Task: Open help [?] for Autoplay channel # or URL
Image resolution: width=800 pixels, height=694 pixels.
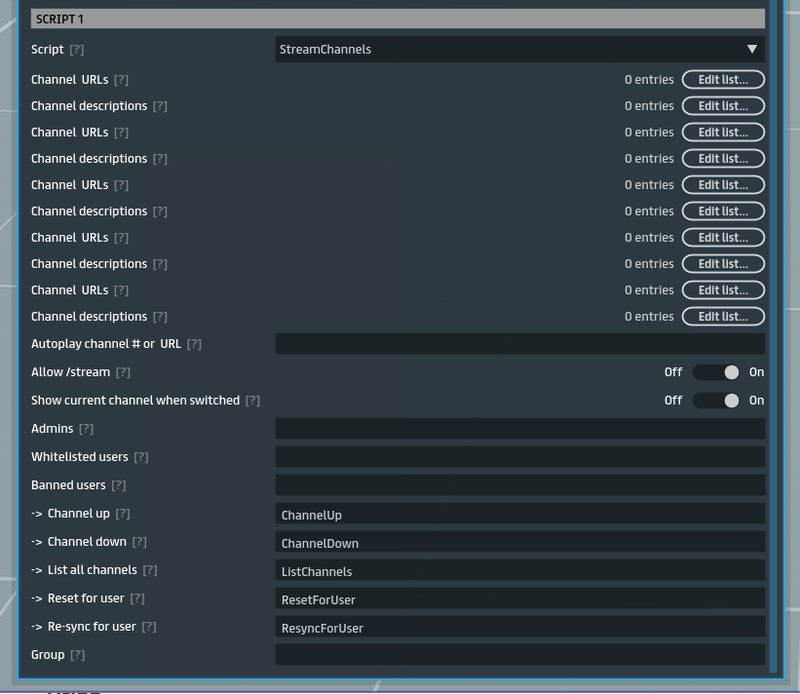Action: (194, 344)
